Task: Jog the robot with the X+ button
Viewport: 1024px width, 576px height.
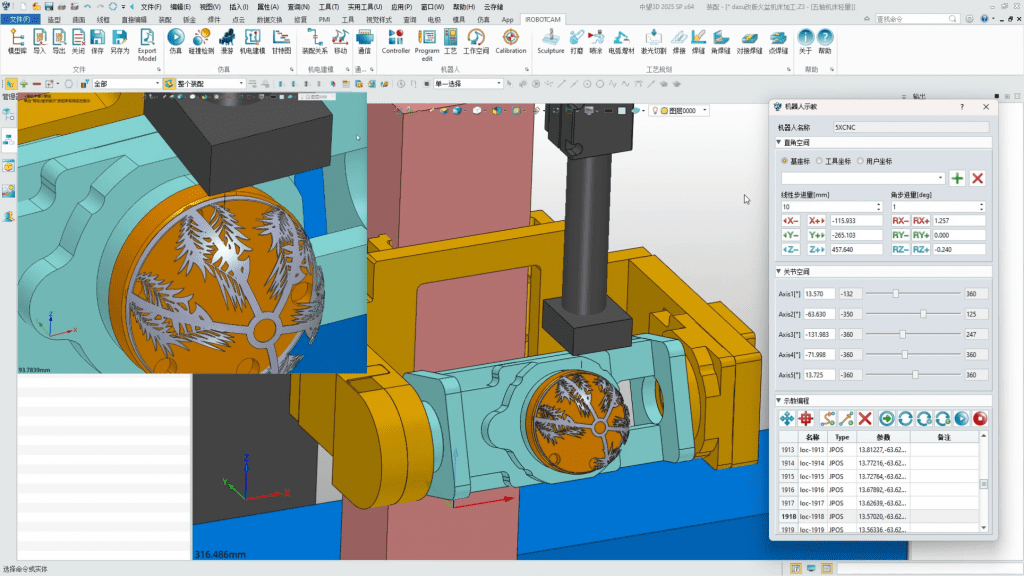Action: click(817, 220)
